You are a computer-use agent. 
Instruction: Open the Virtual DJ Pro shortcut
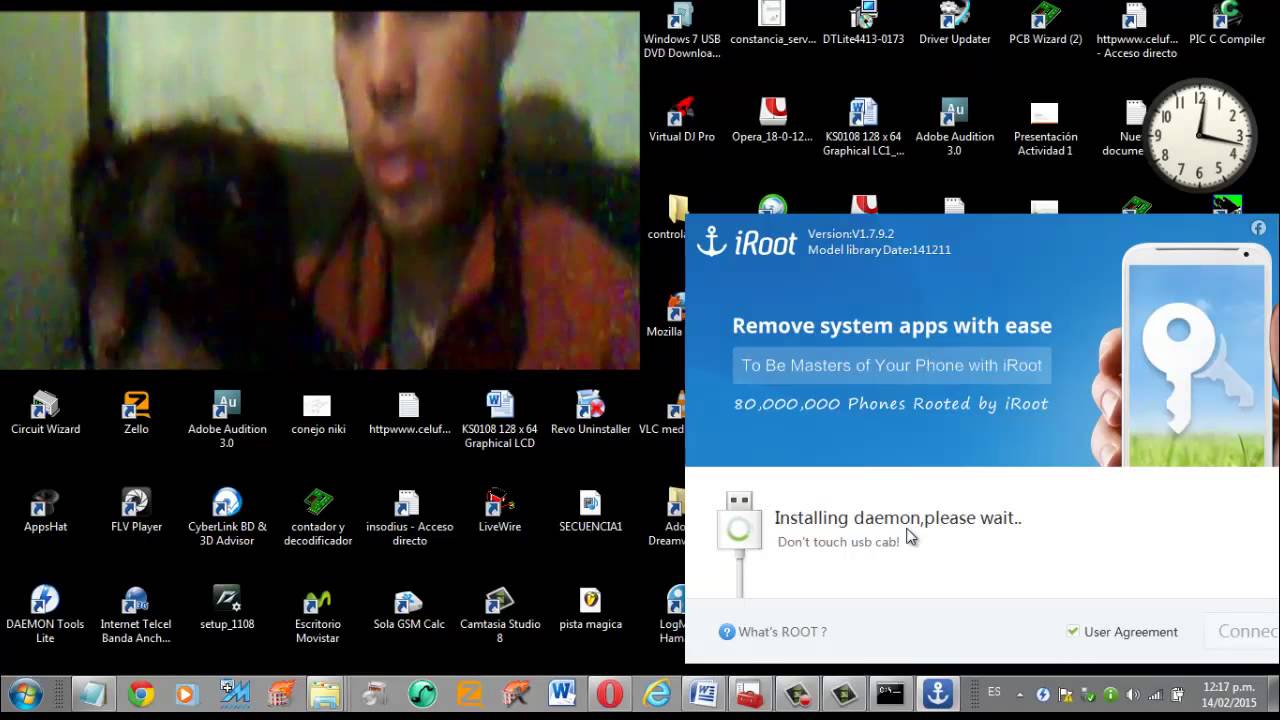681,120
